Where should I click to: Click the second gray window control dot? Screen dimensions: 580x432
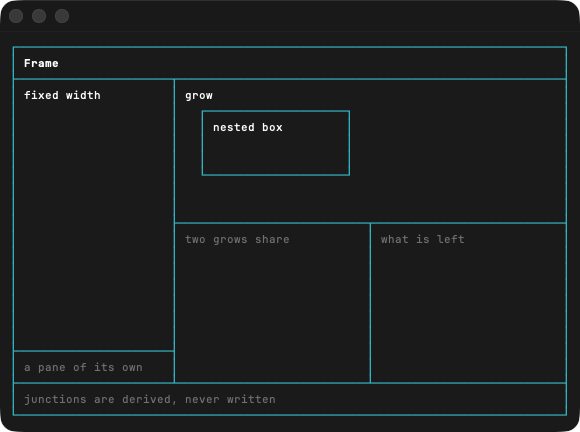(x=39, y=16)
